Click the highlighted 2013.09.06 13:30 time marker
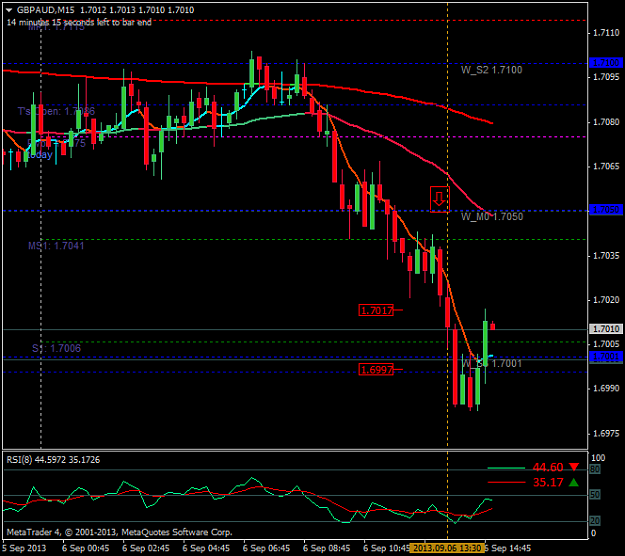This screenshot has height=556, width=625. [447, 548]
